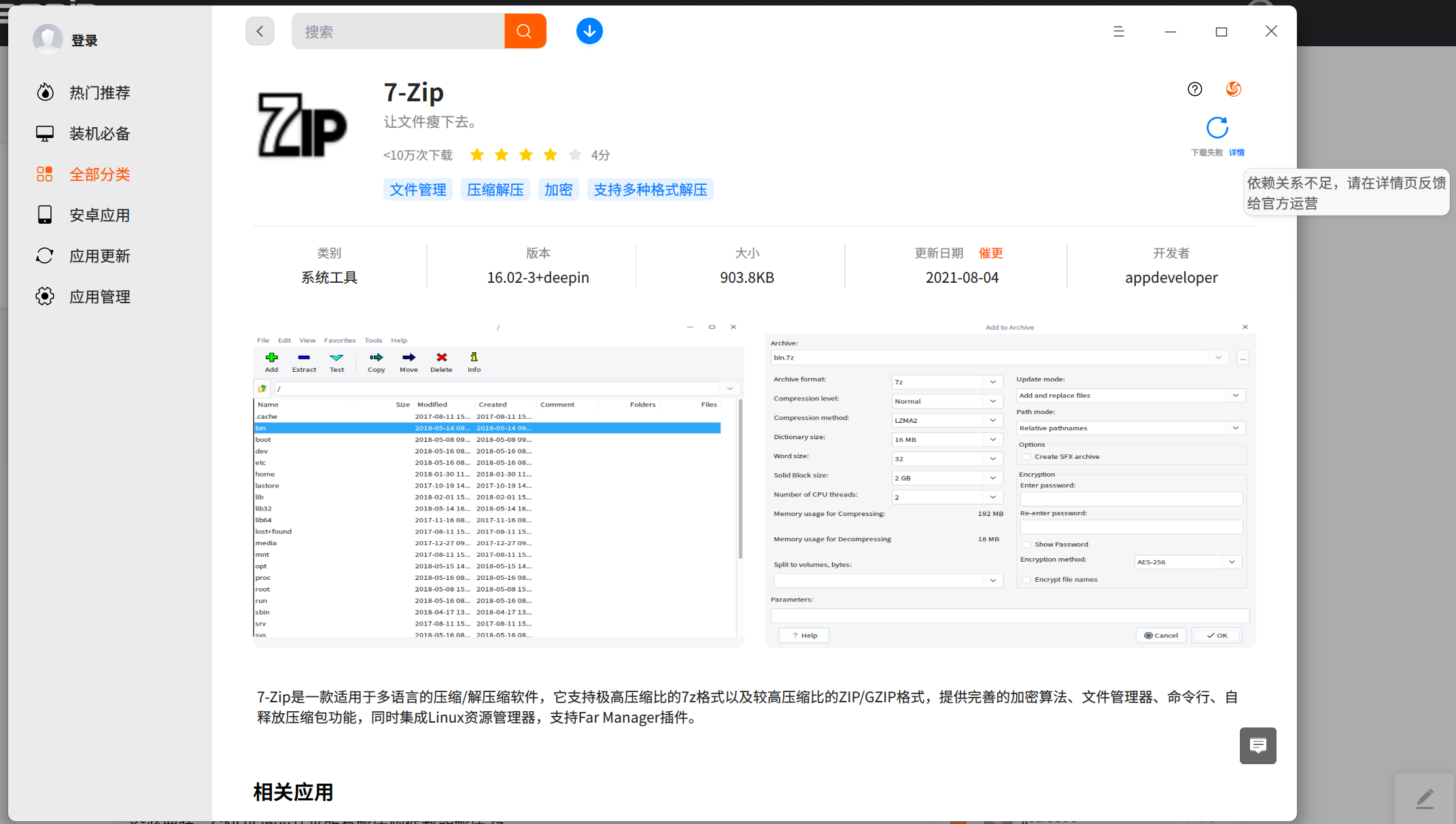Open the floating comment feedback icon
Screen dimensions: 1456x824
click(x=1258, y=746)
